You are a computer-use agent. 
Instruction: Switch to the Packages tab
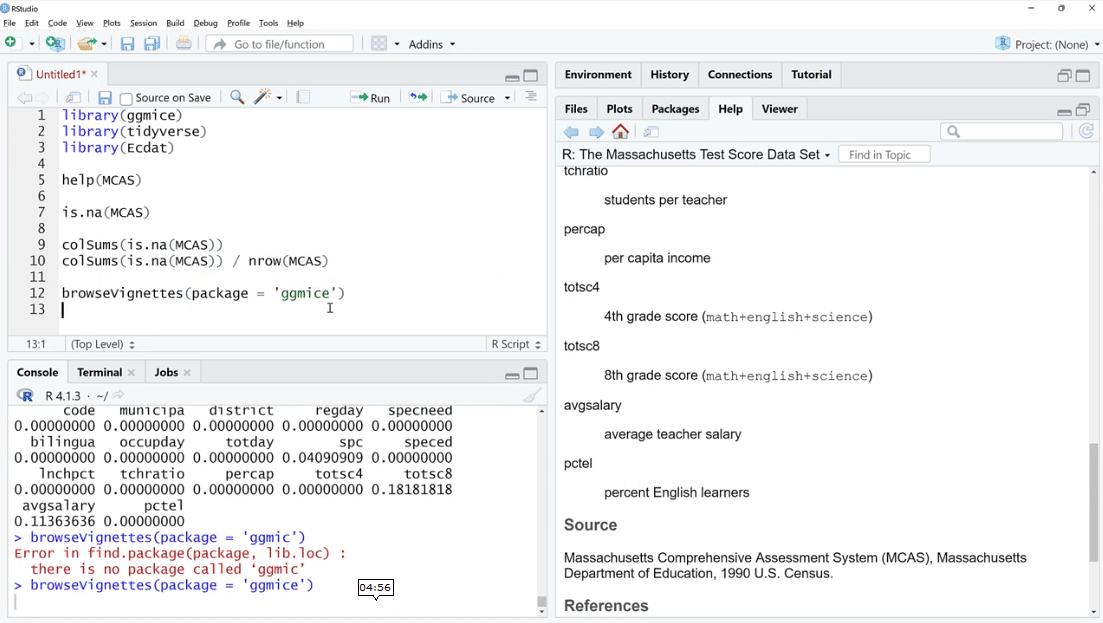click(675, 109)
